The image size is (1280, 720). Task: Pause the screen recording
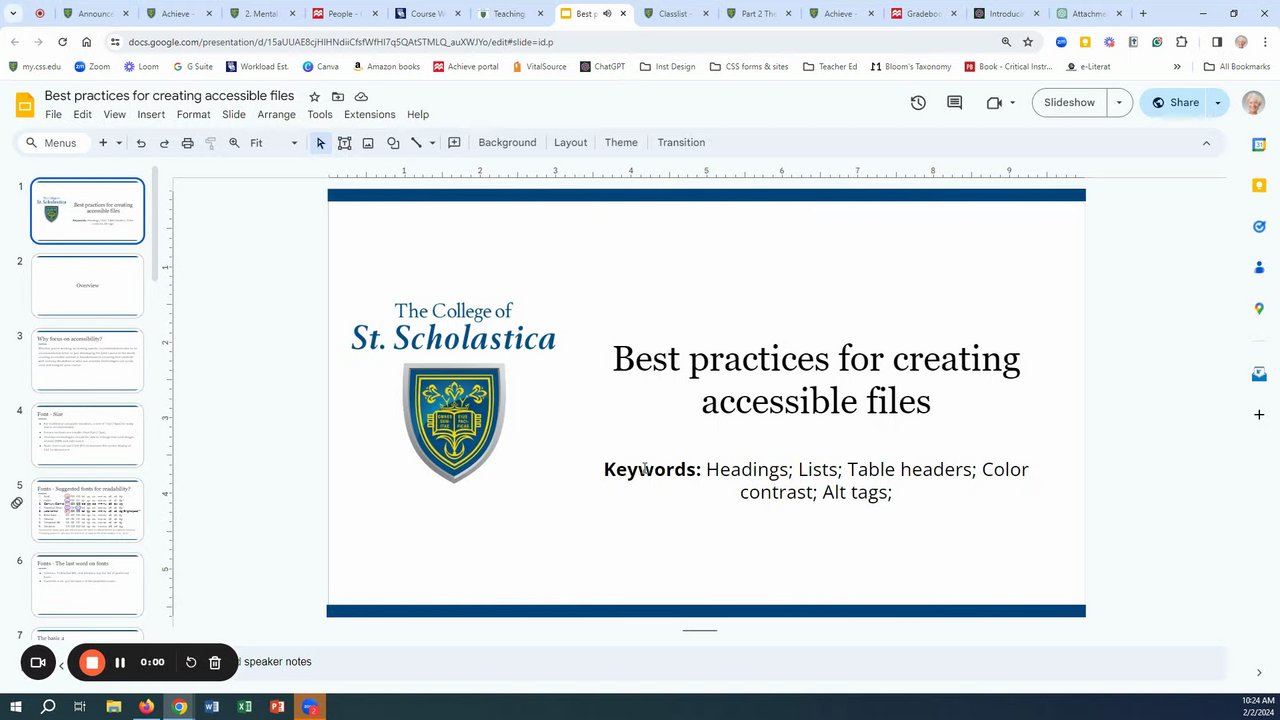[120, 662]
